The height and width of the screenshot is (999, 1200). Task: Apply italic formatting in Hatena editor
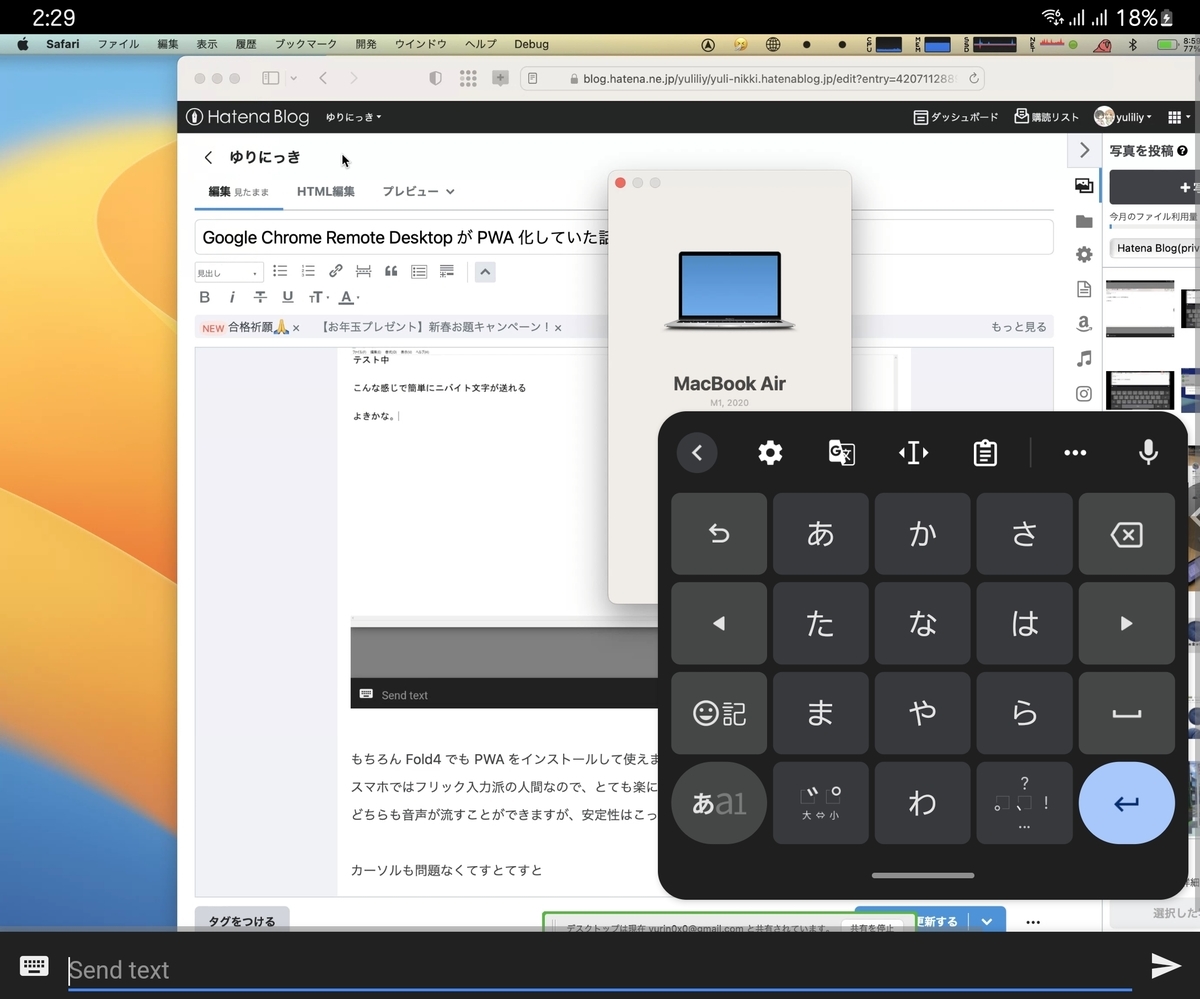click(x=232, y=297)
